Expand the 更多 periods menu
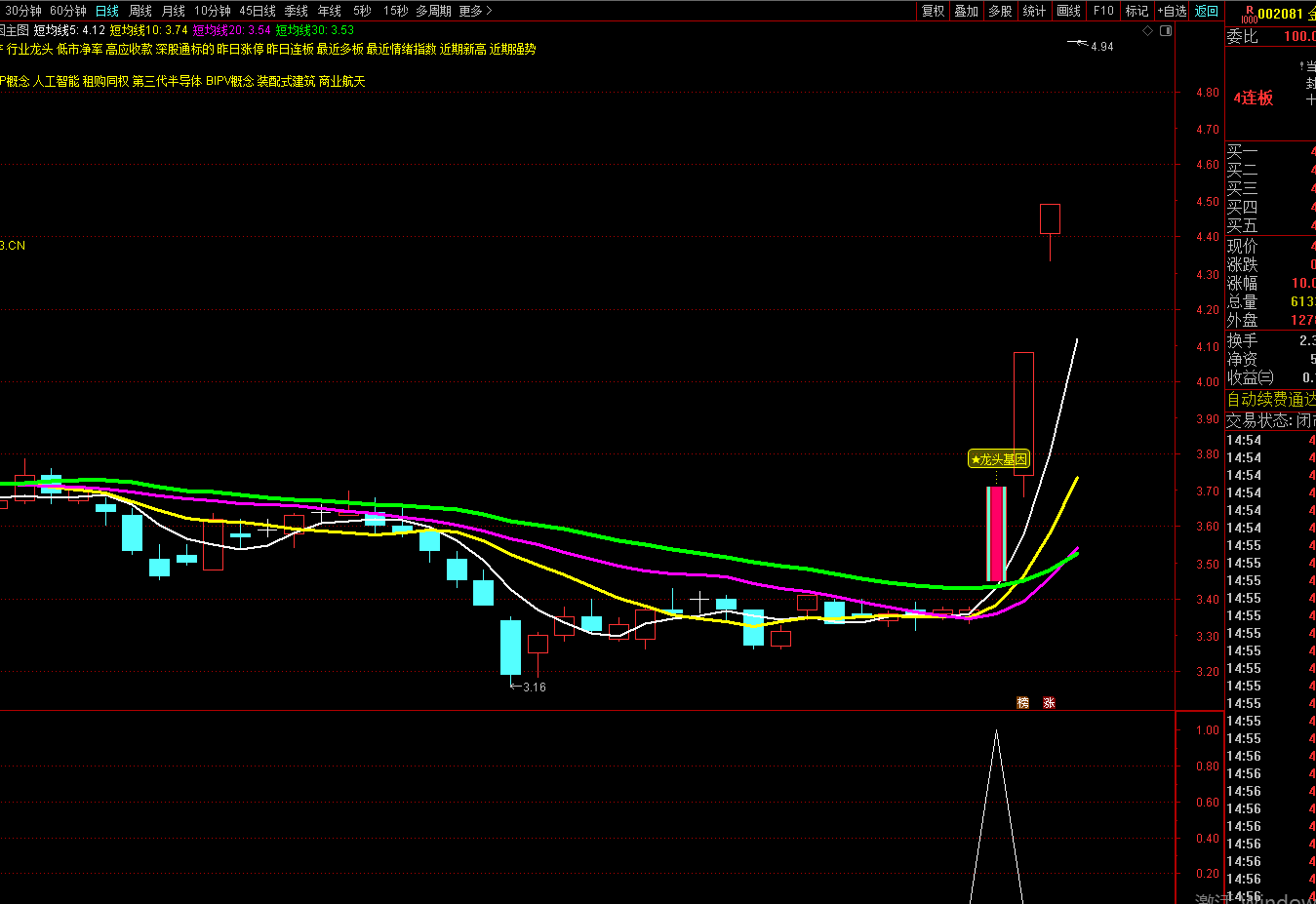1316x904 pixels. (x=475, y=11)
